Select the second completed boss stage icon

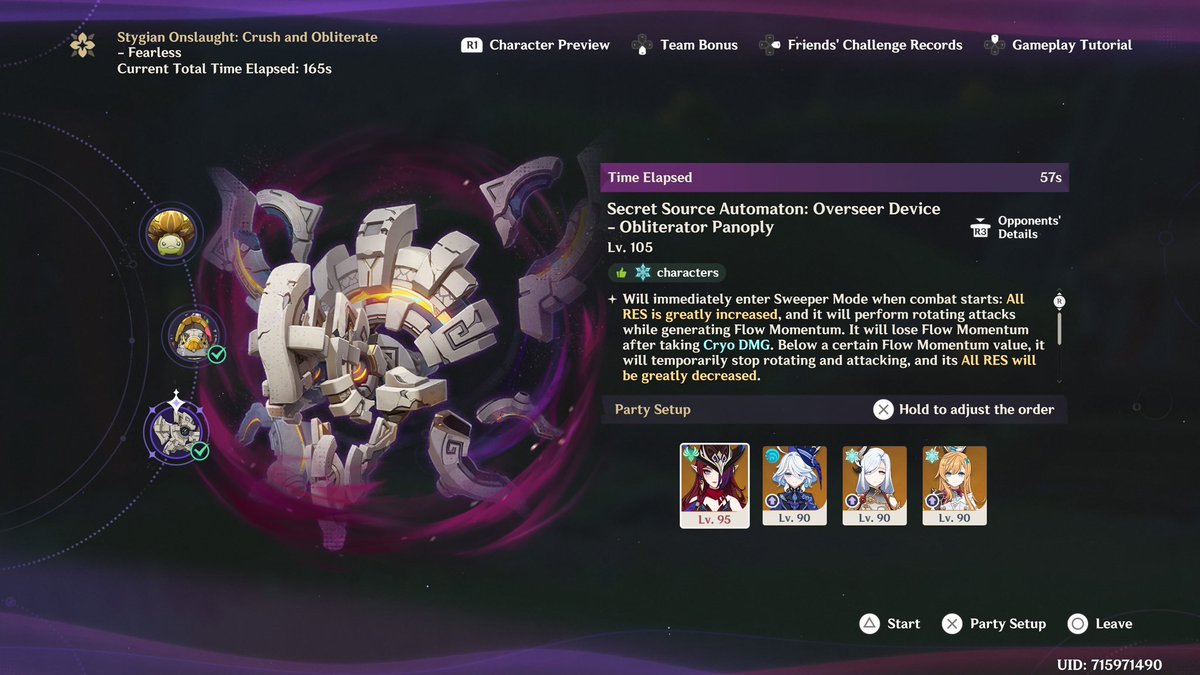[193, 337]
